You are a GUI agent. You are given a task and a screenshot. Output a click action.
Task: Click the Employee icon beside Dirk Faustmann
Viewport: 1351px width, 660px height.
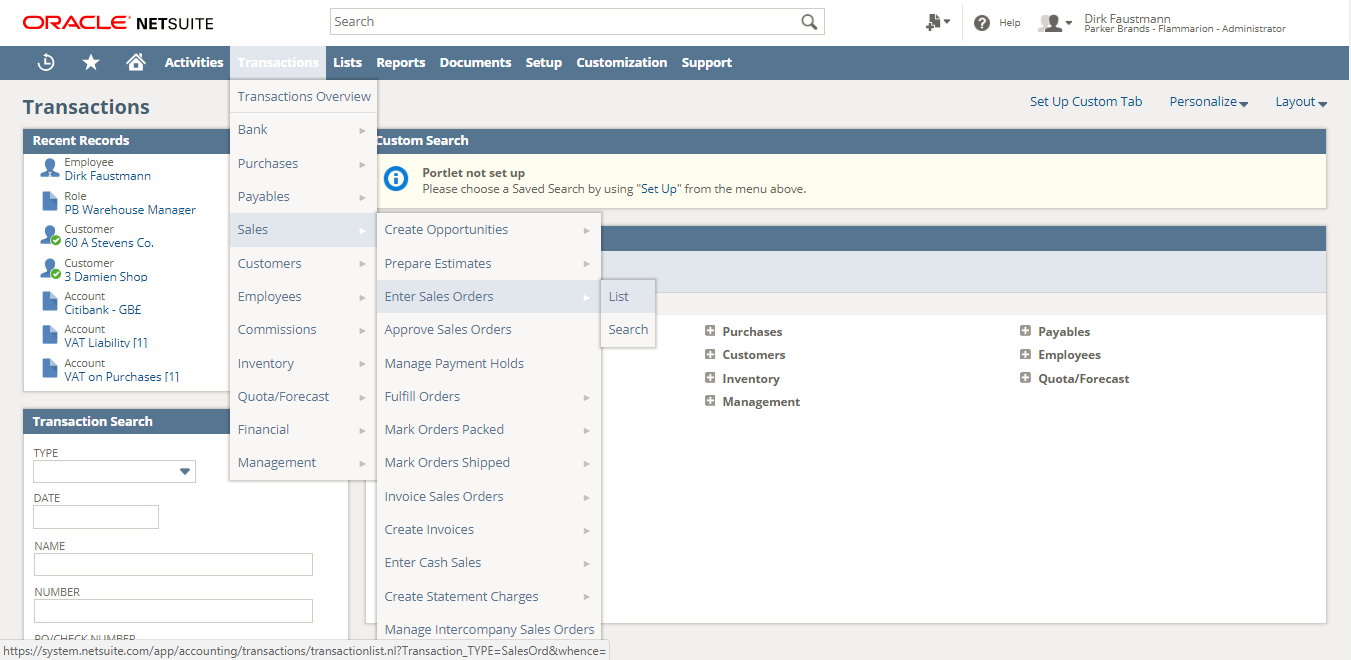click(x=49, y=168)
